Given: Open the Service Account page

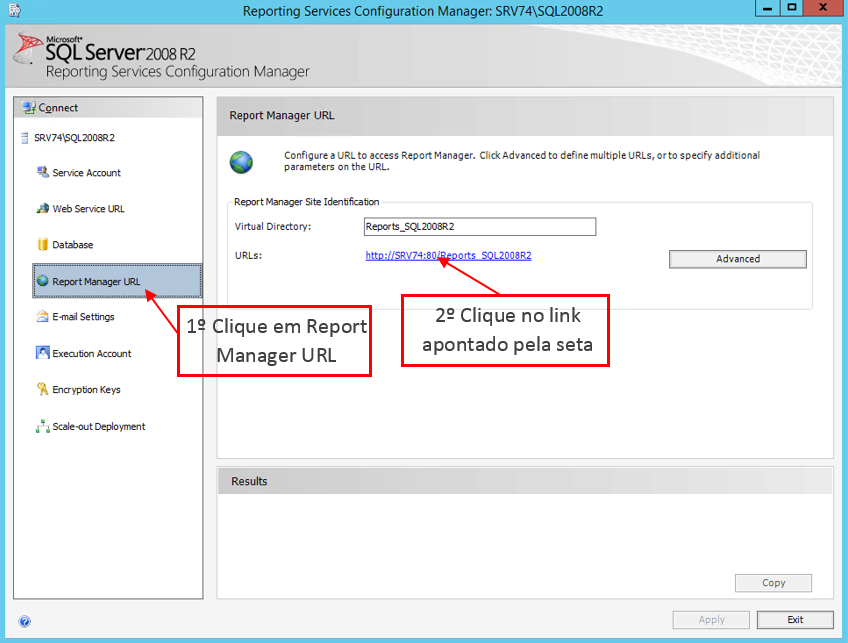Looking at the screenshot, I should coord(86,173).
